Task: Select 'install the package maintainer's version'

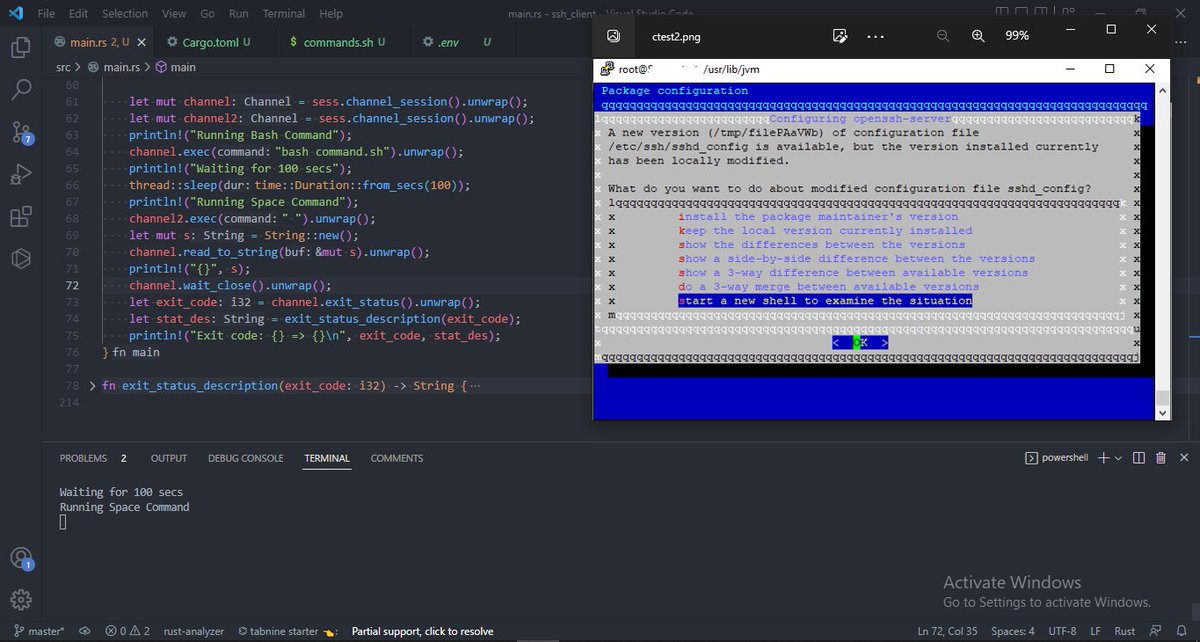Action: [818, 216]
